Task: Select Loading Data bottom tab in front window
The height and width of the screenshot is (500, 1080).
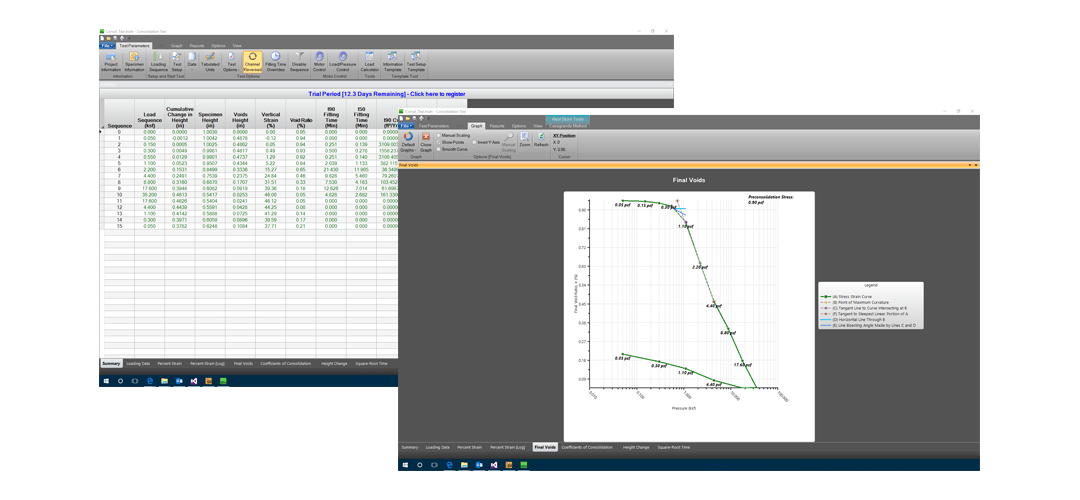Action: click(437, 448)
